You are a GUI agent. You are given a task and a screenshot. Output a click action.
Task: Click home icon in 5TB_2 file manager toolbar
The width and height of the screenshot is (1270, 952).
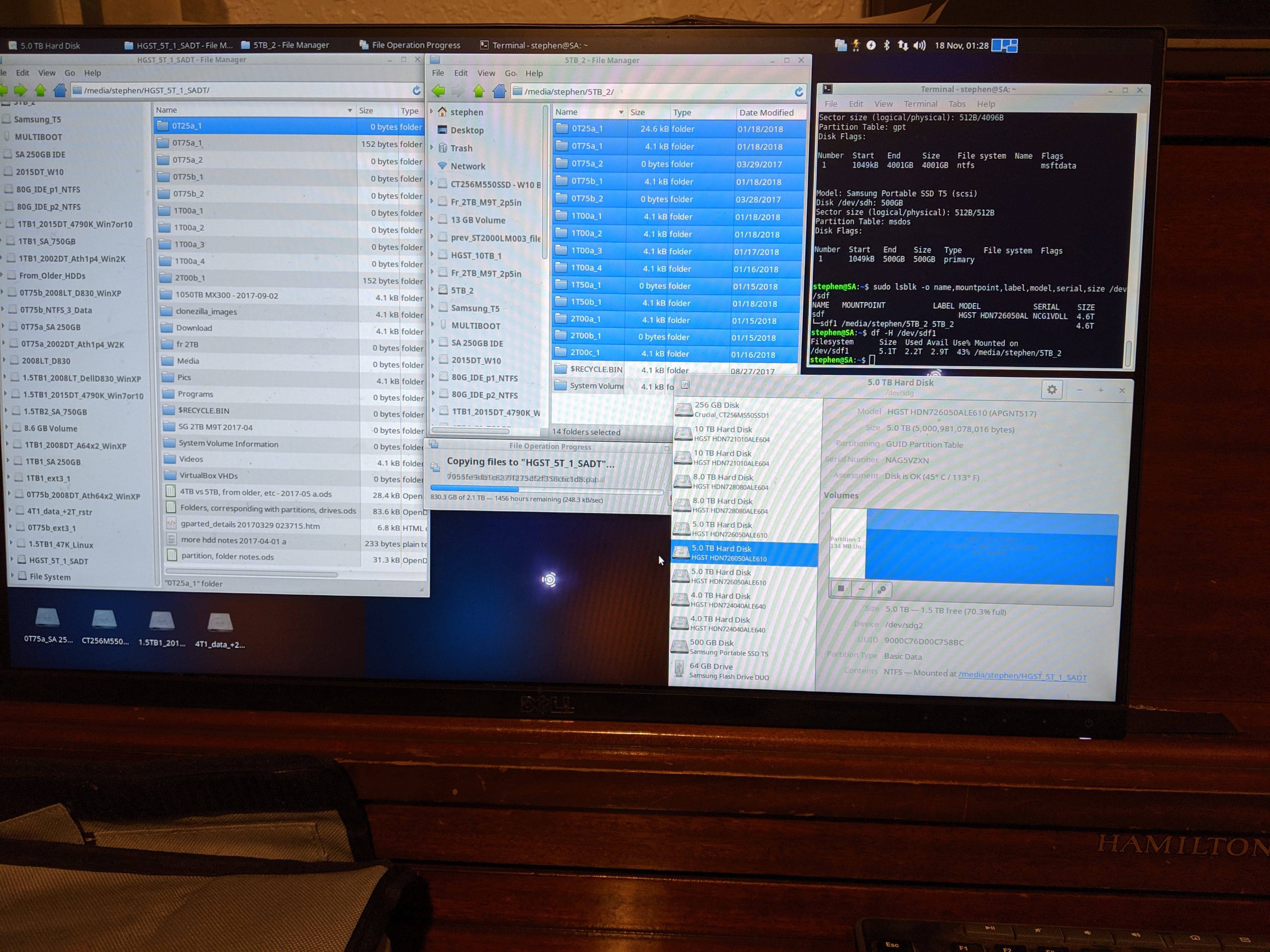tap(499, 91)
